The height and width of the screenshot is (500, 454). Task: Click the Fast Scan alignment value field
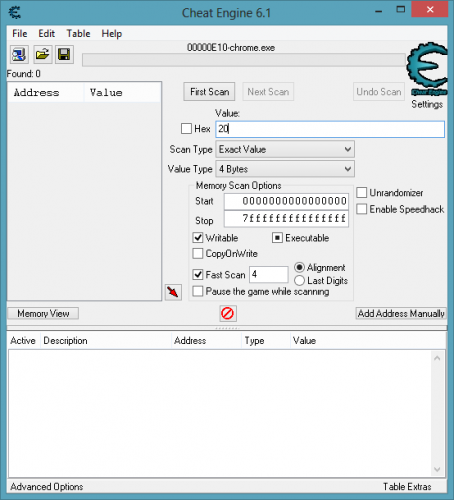pyautogui.click(x=269, y=274)
